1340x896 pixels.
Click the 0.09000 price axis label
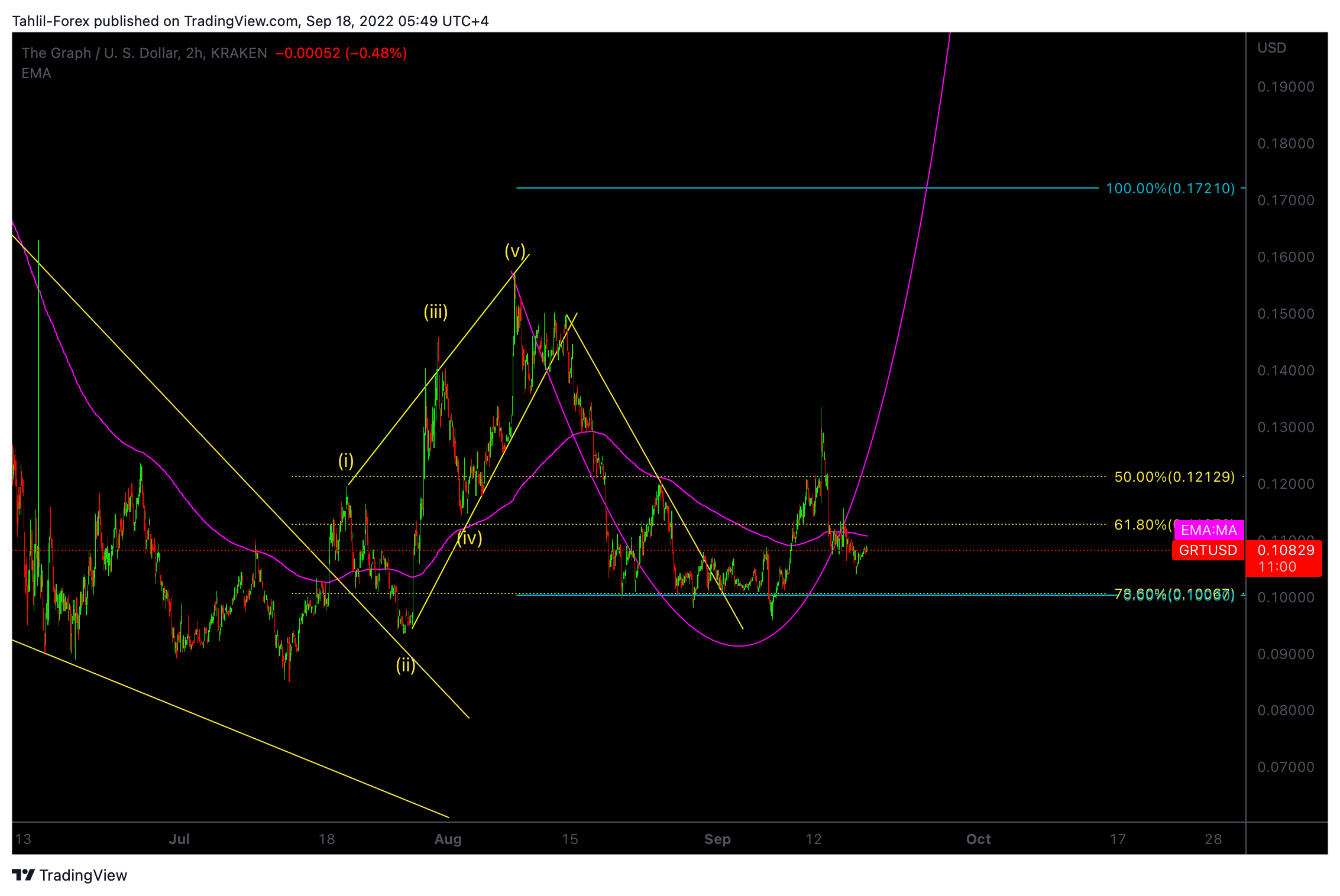pyautogui.click(x=1286, y=654)
